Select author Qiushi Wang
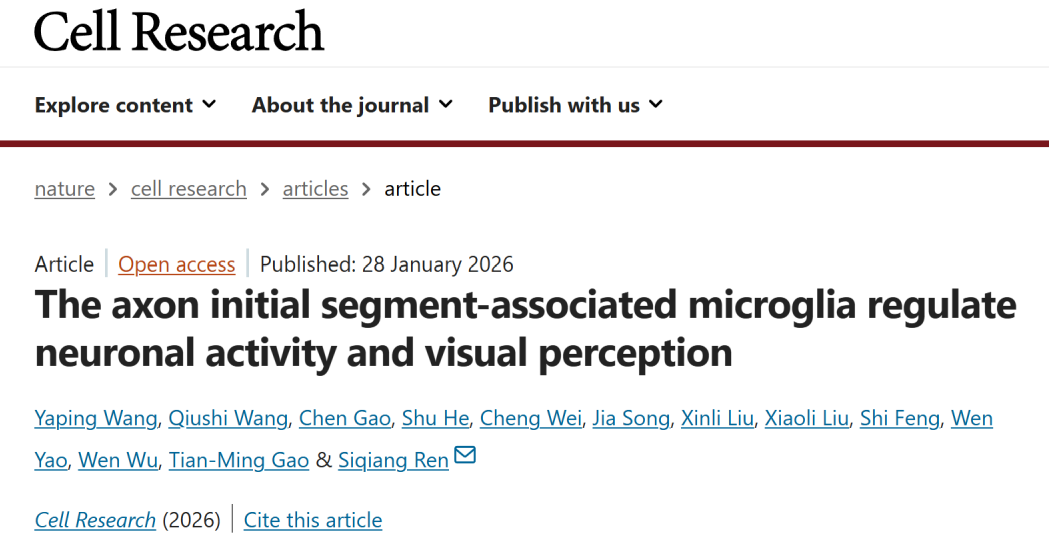 pyautogui.click(x=228, y=418)
